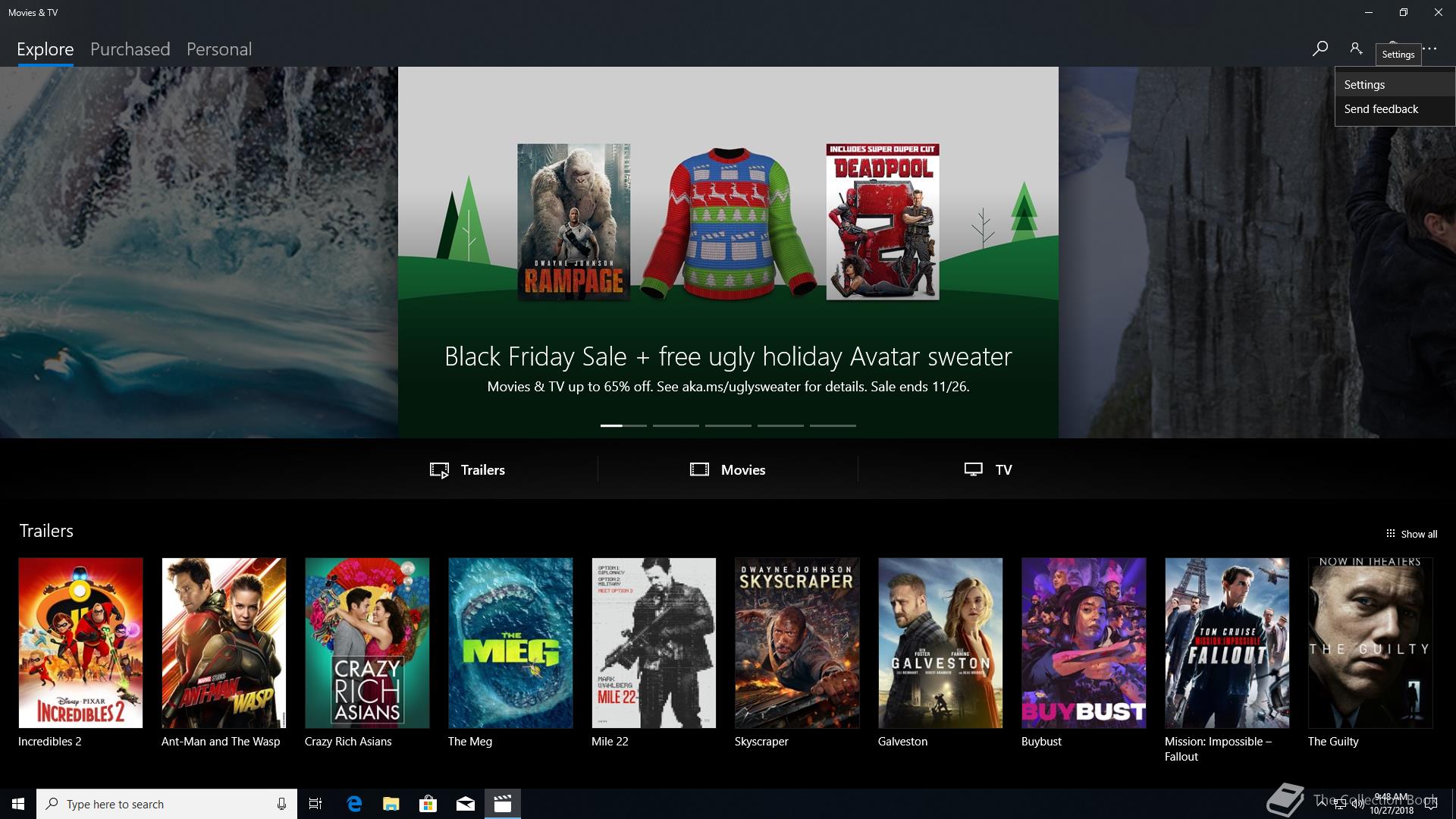The image size is (1456, 819).
Task: Click the Crazy Rich Asians title text
Action: (348, 742)
